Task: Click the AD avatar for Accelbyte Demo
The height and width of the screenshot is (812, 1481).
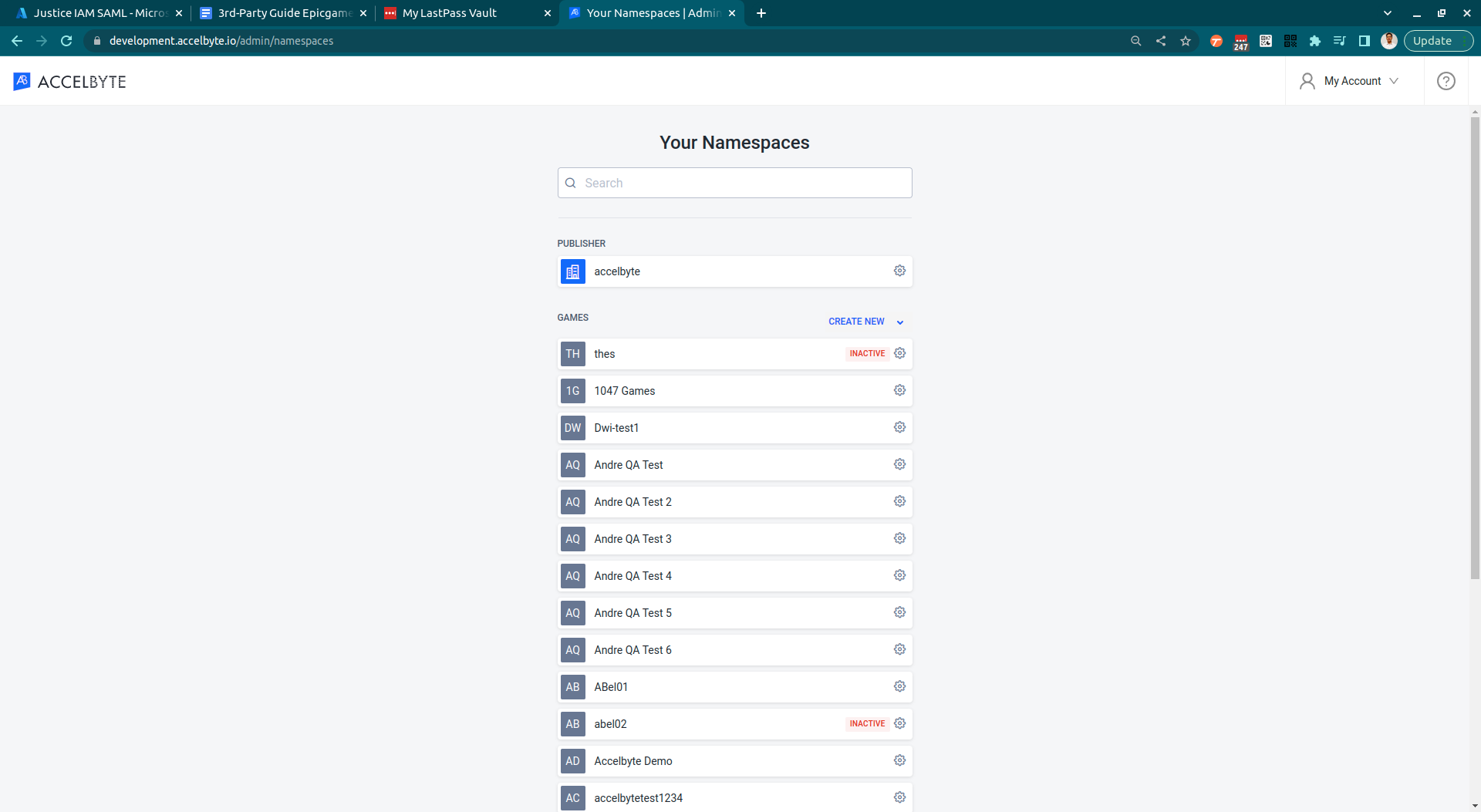Action: point(572,761)
